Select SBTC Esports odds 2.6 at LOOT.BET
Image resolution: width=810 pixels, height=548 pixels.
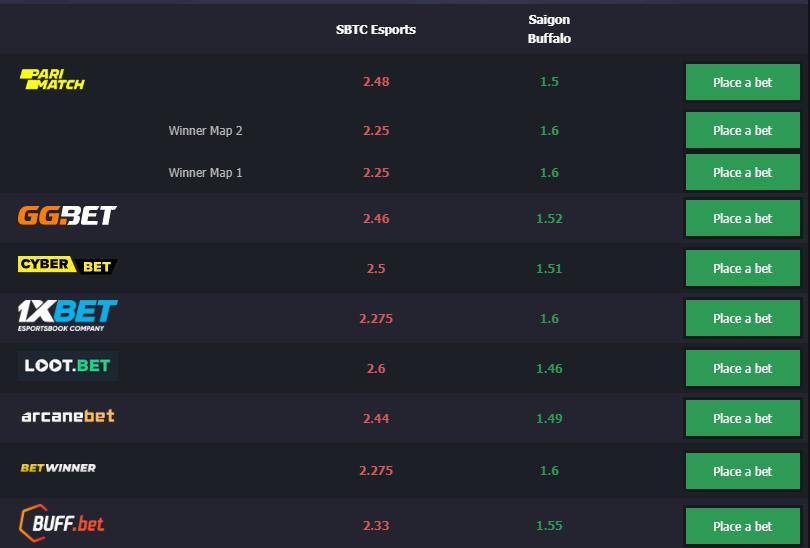376,368
